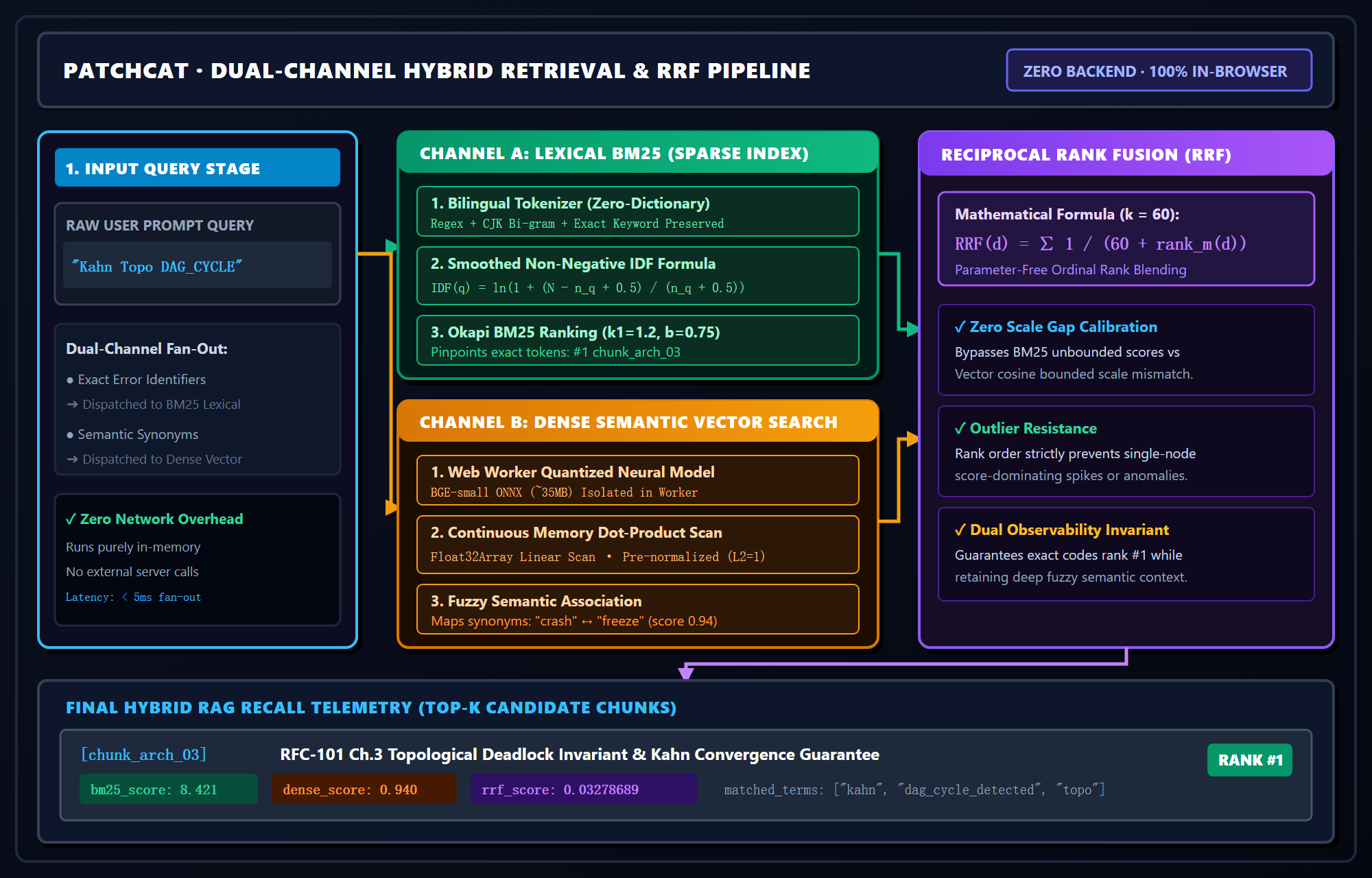Click the "Kahn Topo DAG_CYCLE" query field
The height and width of the screenshot is (878, 1372).
(198, 265)
